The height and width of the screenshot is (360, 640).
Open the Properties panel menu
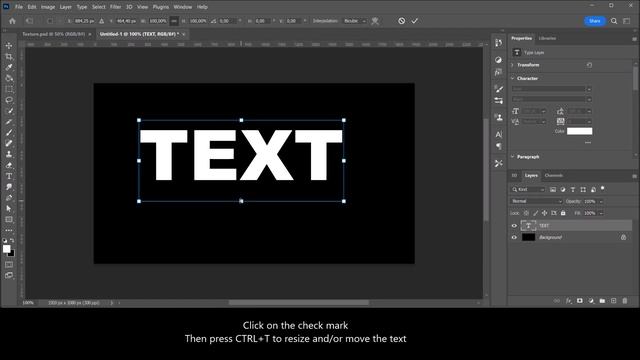tap(634, 39)
